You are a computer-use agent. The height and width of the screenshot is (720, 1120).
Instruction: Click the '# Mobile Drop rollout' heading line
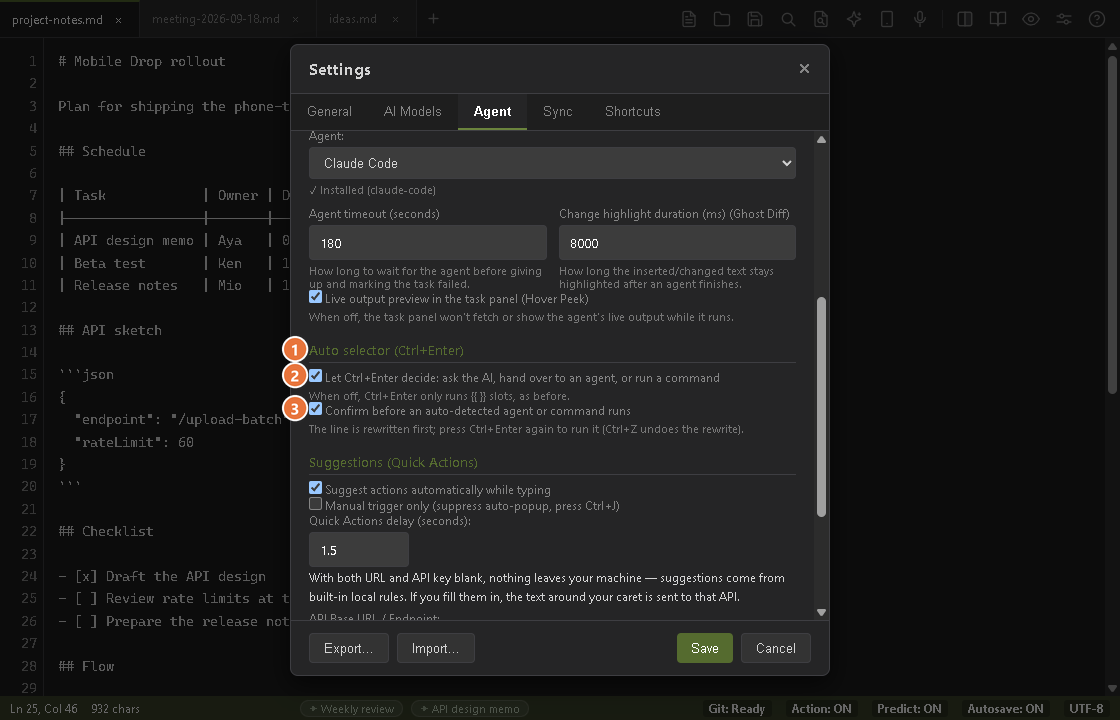[x=142, y=61]
